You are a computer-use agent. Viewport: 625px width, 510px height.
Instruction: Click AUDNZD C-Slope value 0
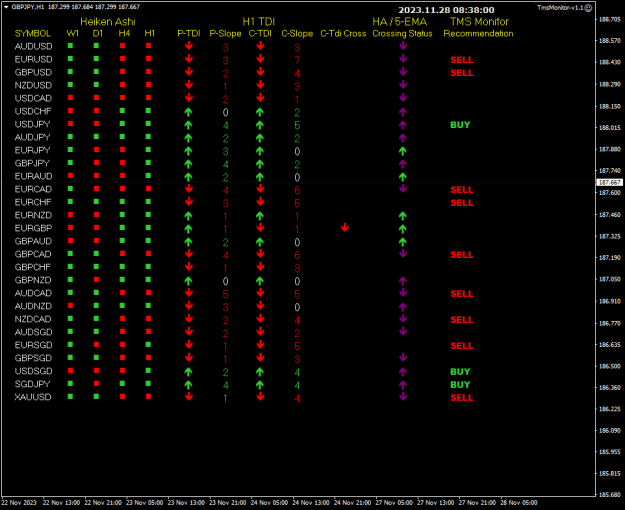coord(297,307)
